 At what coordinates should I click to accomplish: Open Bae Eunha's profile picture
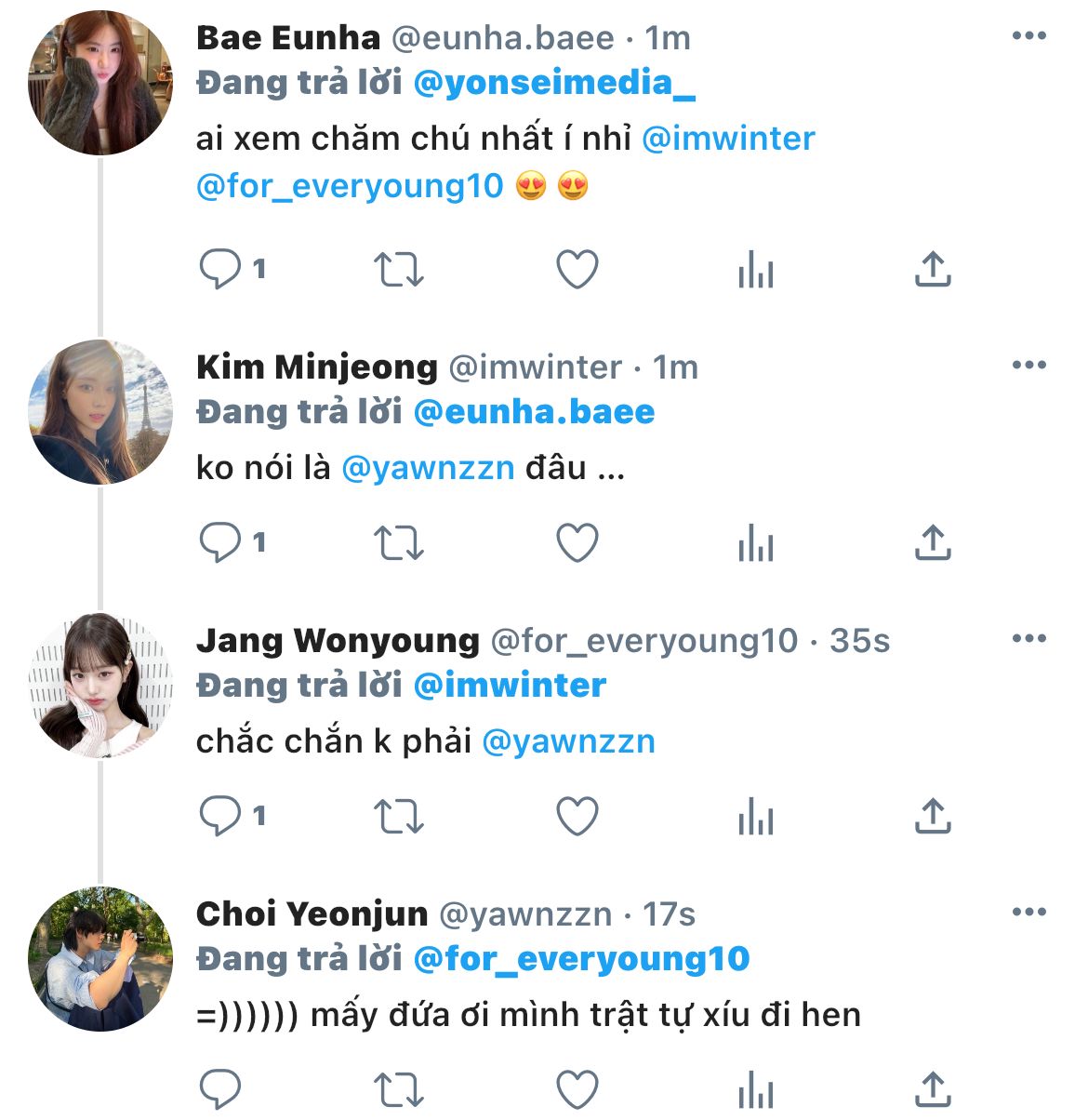(x=100, y=84)
